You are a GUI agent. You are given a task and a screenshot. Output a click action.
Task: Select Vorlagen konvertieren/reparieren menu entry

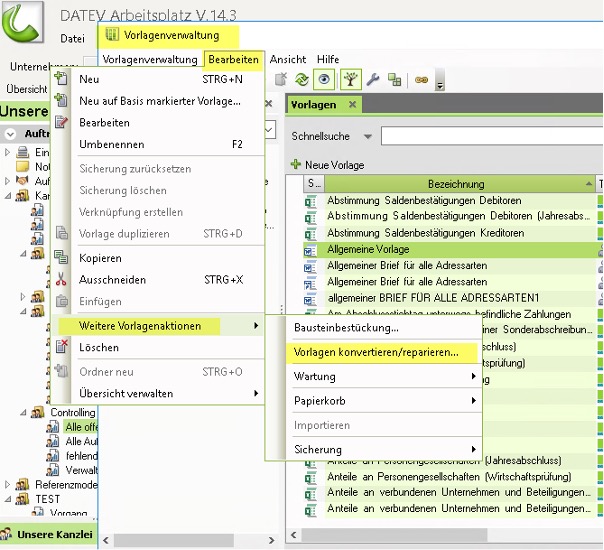(x=376, y=352)
